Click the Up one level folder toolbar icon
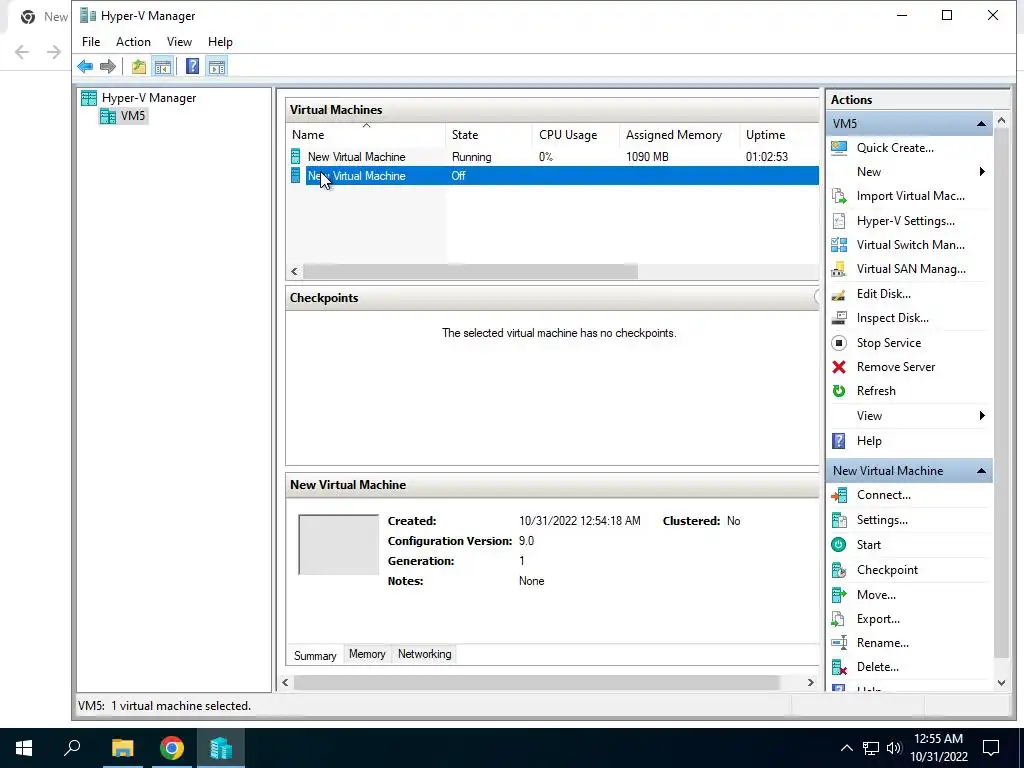Viewport: 1024px width, 768px height. coord(138,66)
